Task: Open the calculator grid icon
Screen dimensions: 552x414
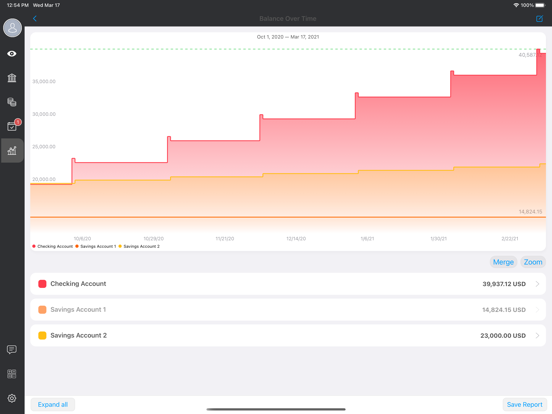Action: click(12, 374)
